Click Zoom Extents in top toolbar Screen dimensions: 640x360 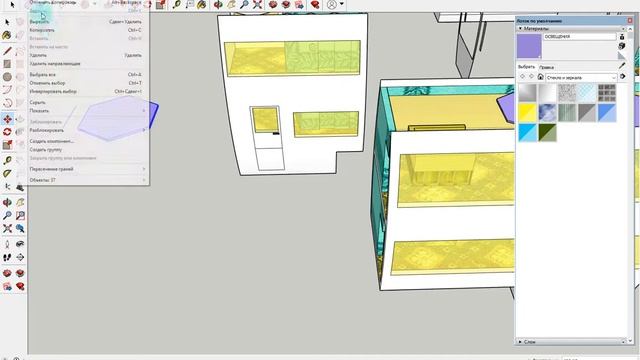click(x=257, y=5)
